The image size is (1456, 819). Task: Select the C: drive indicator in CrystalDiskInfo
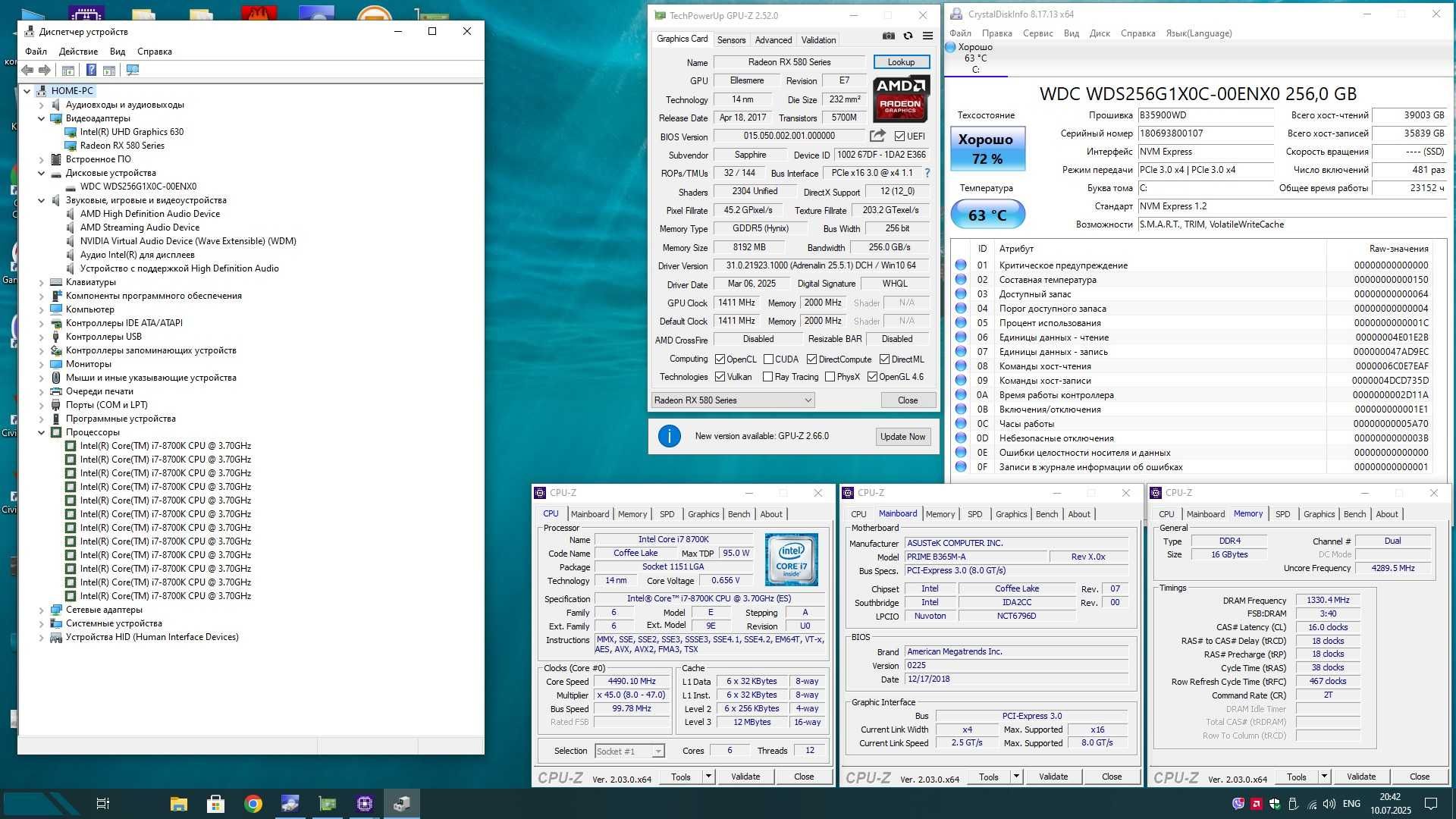click(976, 58)
